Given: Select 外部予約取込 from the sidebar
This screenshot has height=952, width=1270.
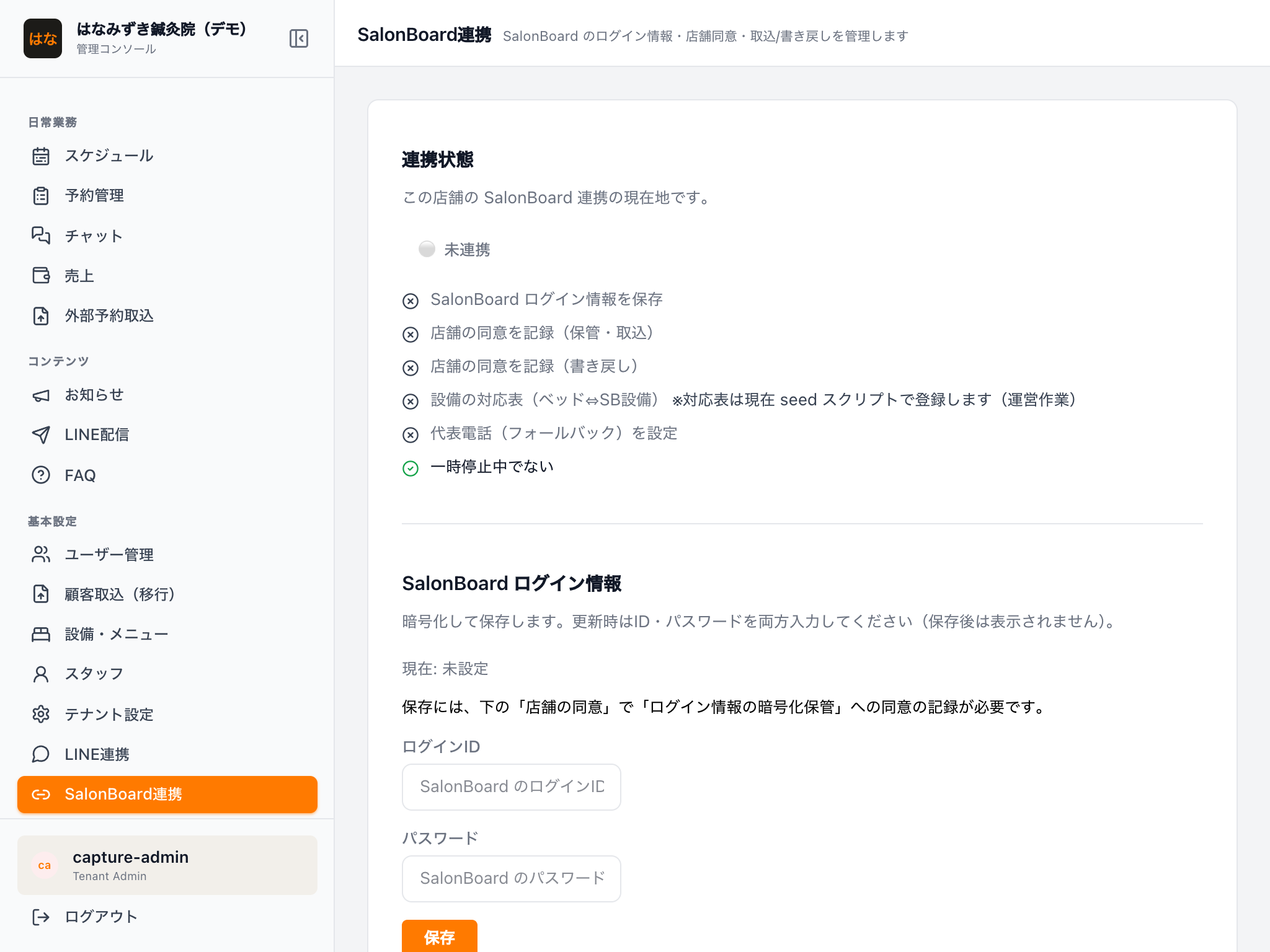Looking at the screenshot, I should [167, 316].
